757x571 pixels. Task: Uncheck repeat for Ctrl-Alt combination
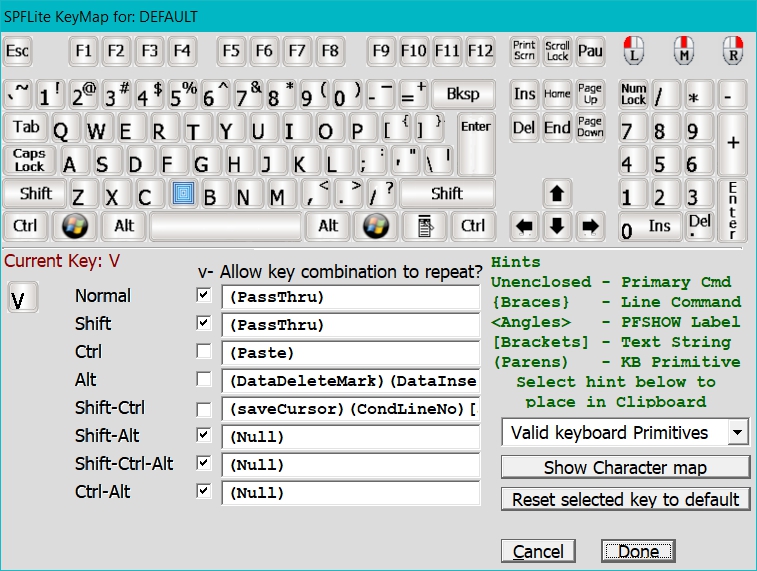click(x=204, y=491)
